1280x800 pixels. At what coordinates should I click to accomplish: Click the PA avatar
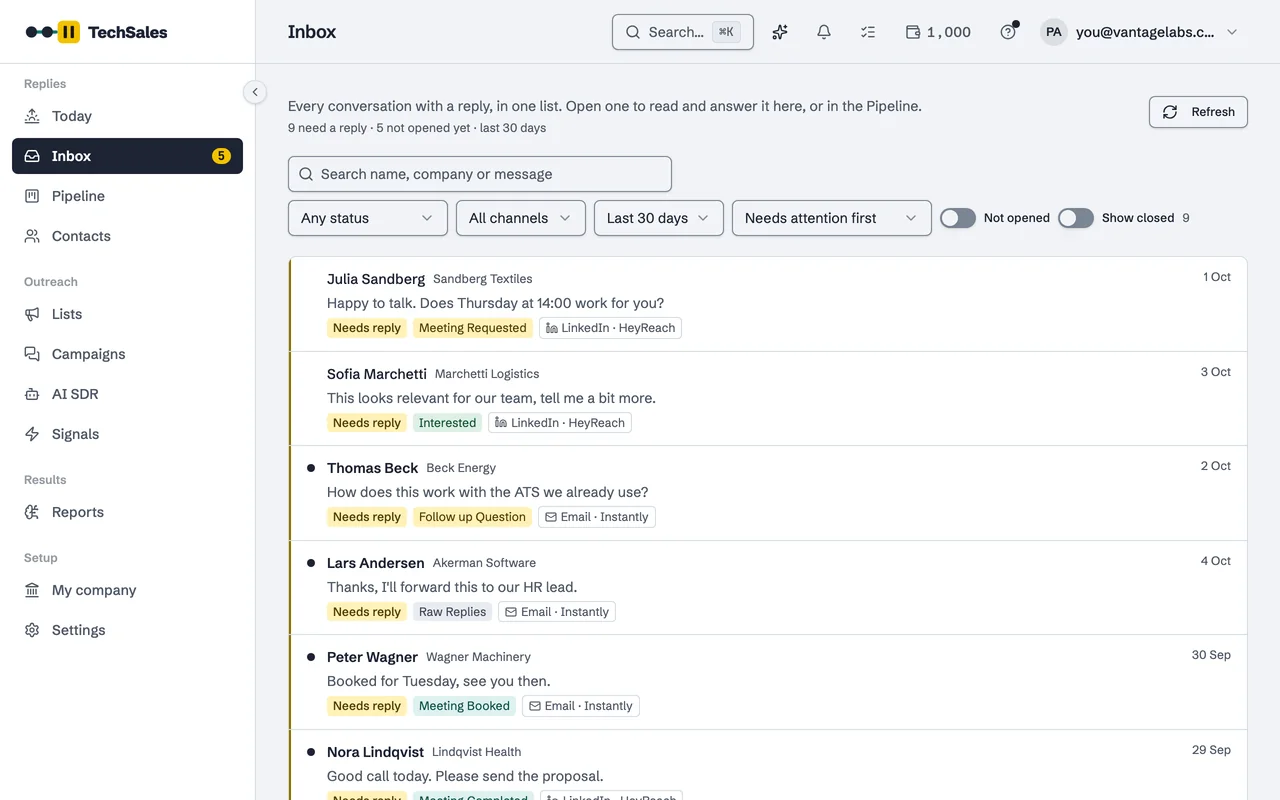click(1054, 32)
